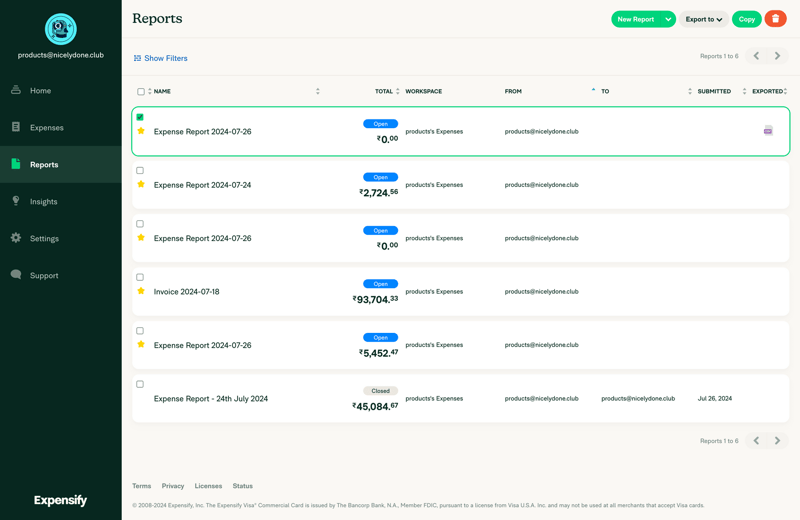The height and width of the screenshot is (520, 800).
Task: Go to previous page using the top left arrow
Action: (x=757, y=56)
